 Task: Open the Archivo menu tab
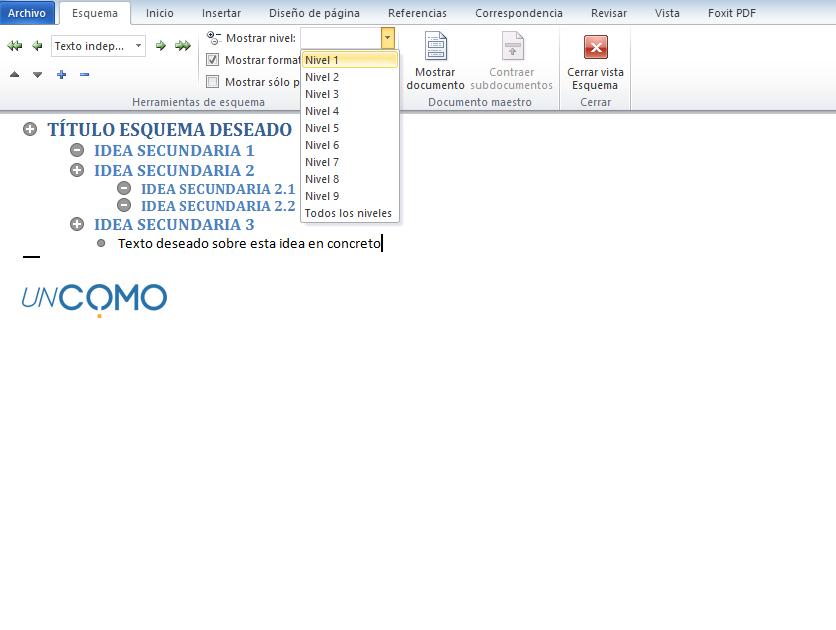click(27, 13)
